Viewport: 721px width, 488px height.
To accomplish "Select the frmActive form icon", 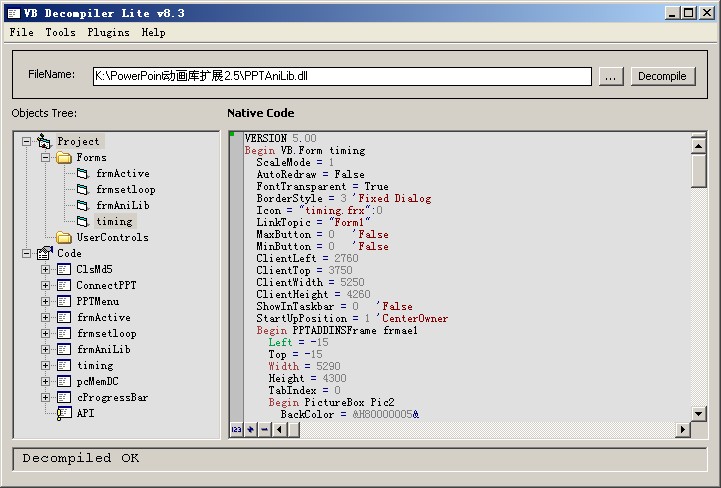I will (x=83, y=173).
